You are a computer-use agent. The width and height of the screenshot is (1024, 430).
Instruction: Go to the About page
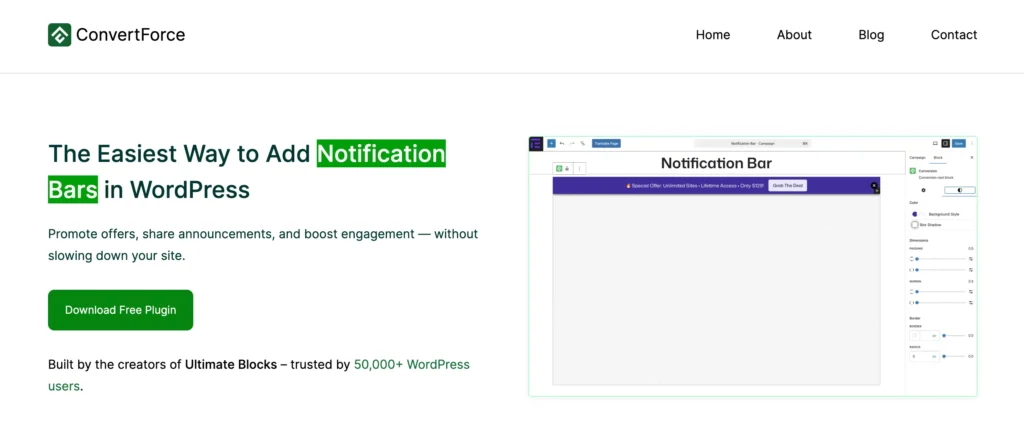click(x=794, y=35)
